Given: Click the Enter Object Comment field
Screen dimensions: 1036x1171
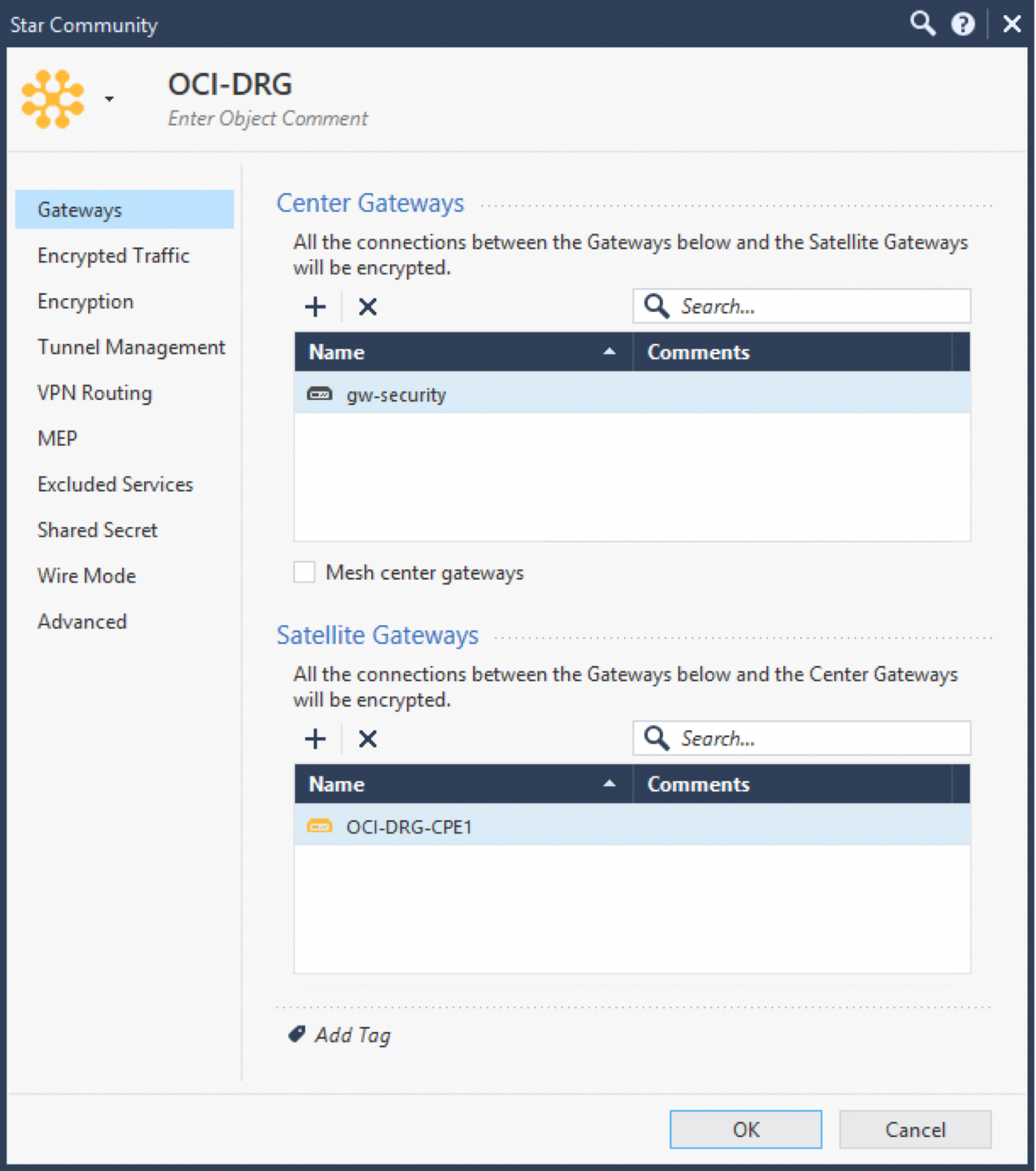Looking at the screenshot, I should [x=267, y=118].
